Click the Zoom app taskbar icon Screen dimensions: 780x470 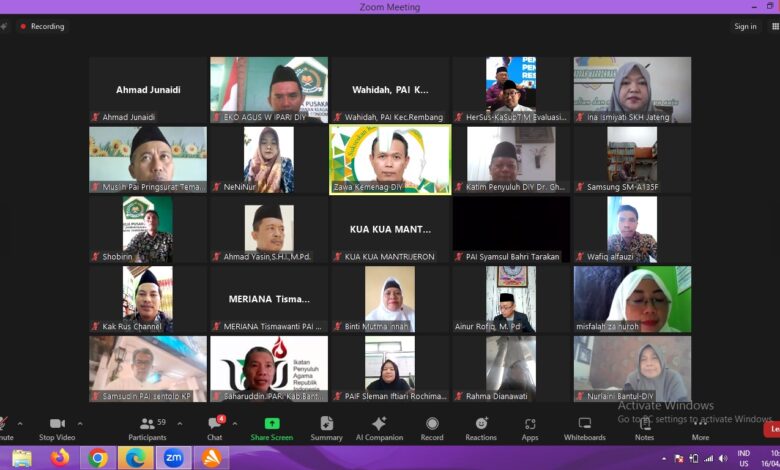173,458
